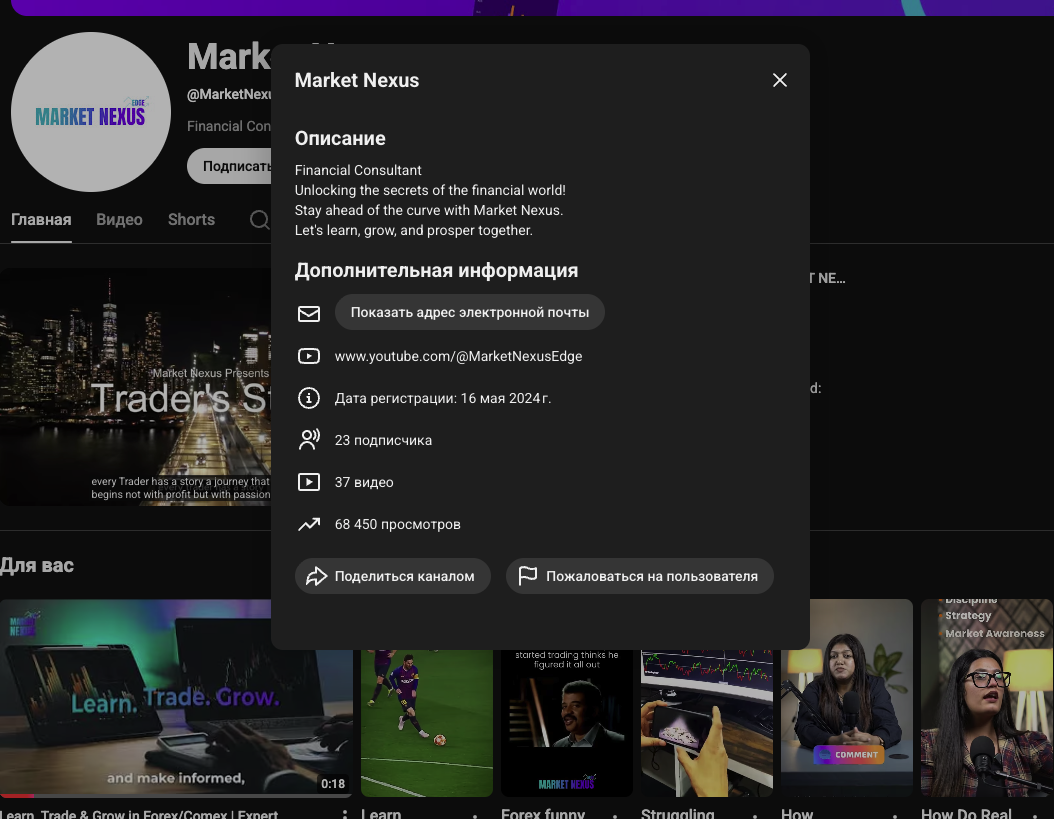
Task: Click the channel search magnifier icon
Action: pyautogui.click(x=259, y=220)
